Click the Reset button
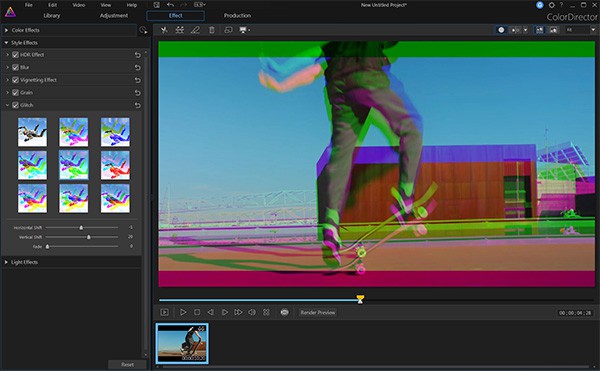 pyautogui.click(x=127, y=364)
